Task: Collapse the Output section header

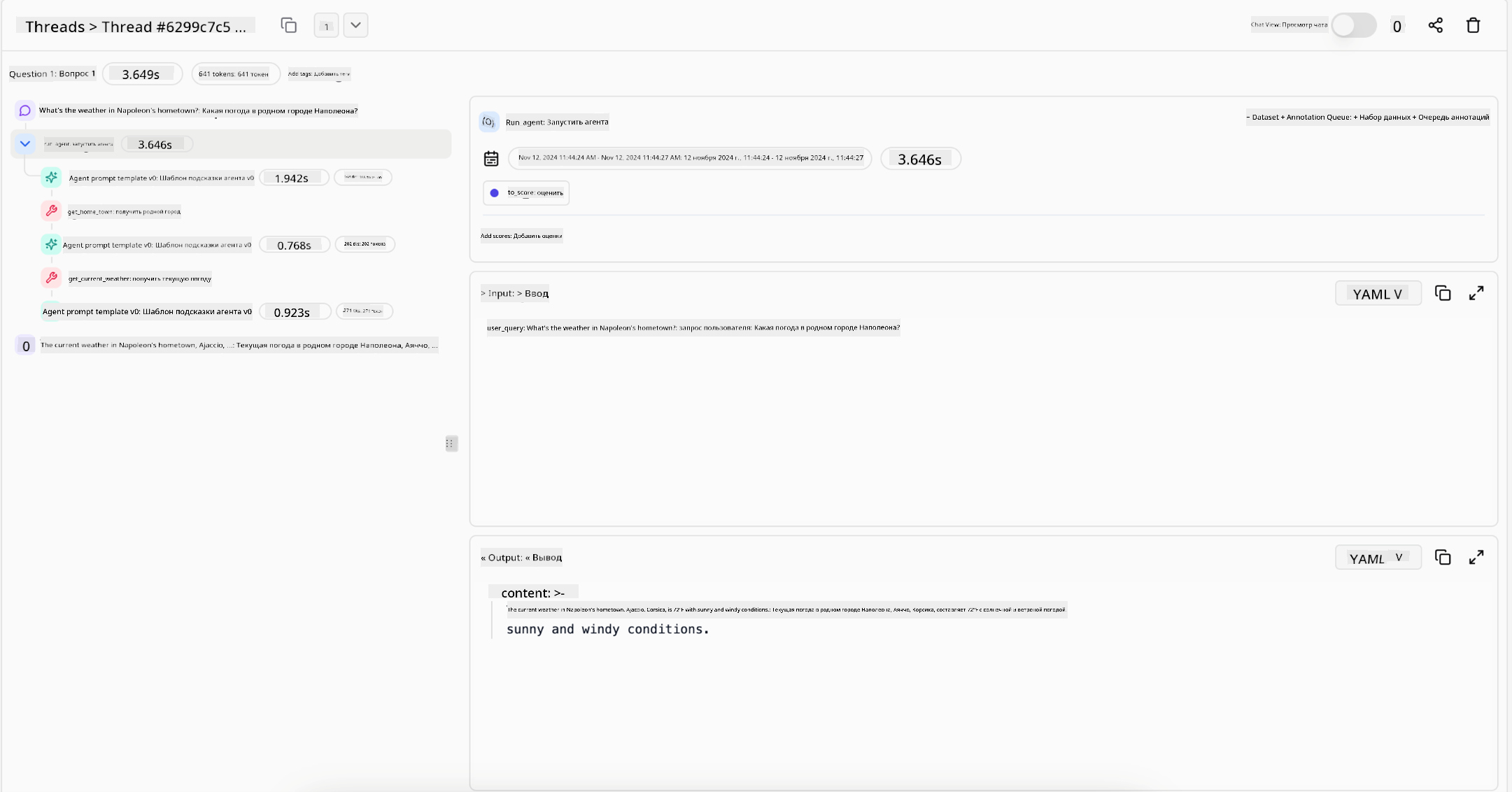Action: tap(521, 558)
